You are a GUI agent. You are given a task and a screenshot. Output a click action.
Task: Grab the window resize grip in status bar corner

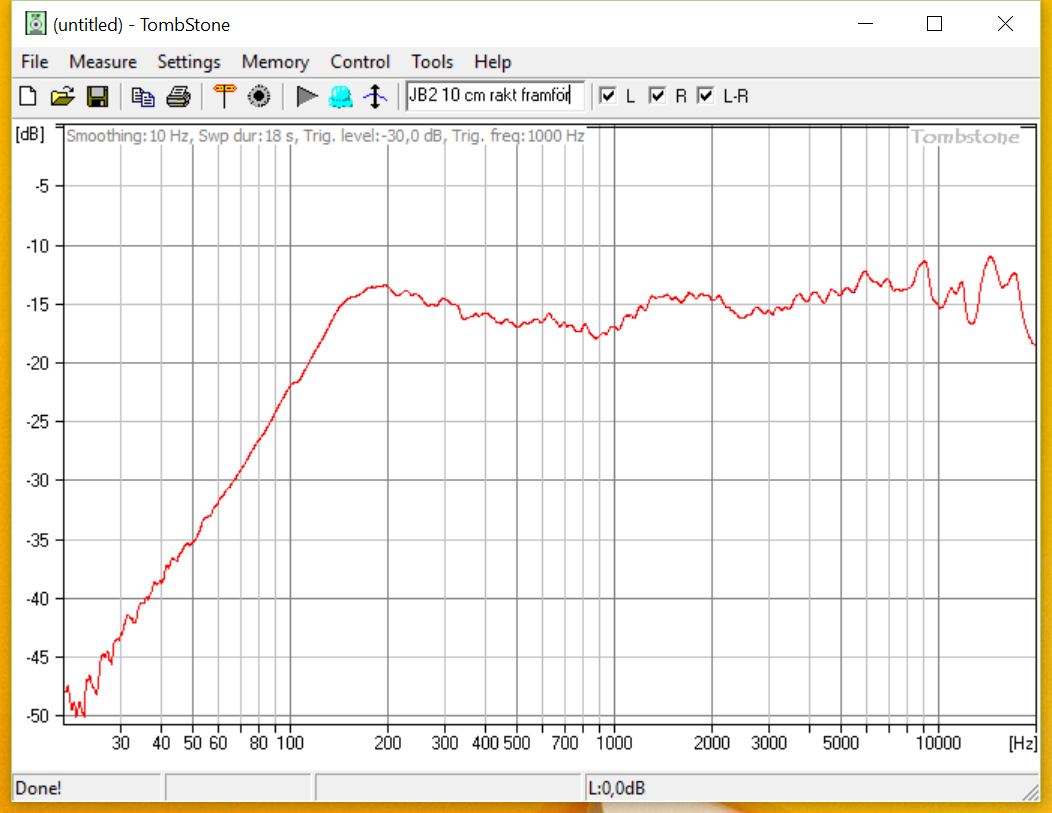coord(1030,793)
